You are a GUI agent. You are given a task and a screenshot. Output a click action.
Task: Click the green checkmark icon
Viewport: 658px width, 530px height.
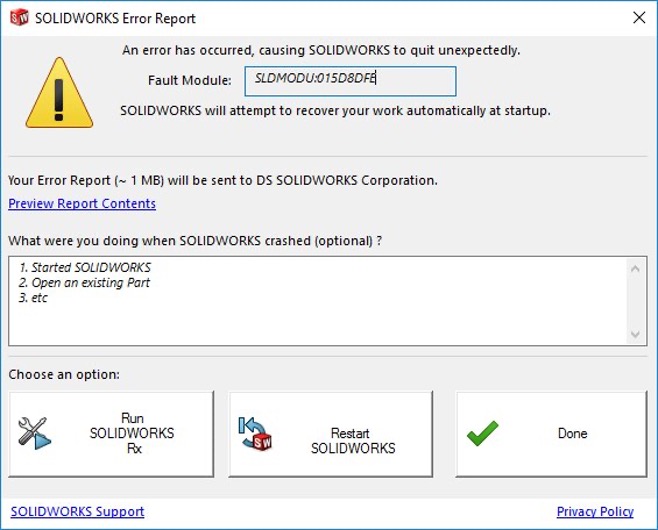tap(483, 433)
